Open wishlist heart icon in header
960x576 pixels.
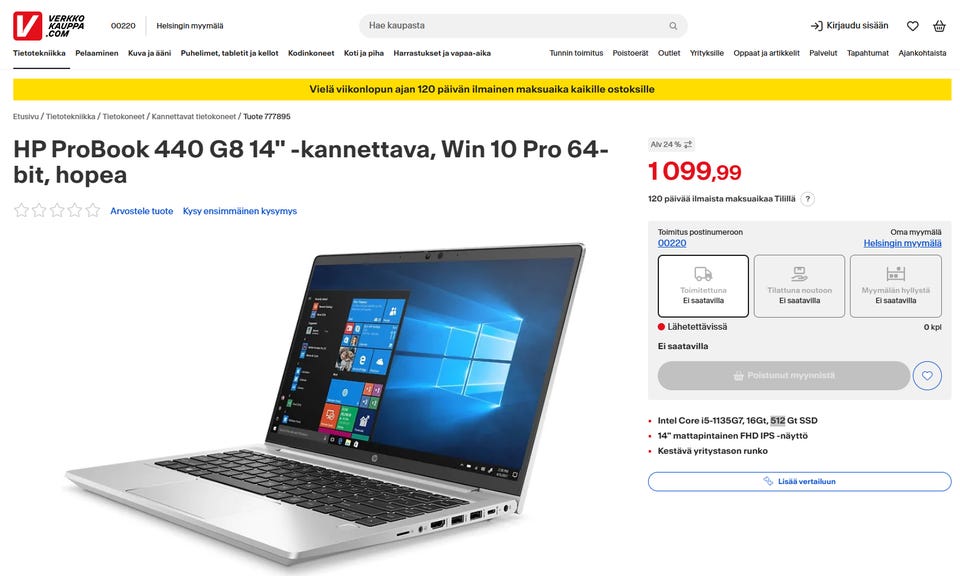tap(913, 26)
